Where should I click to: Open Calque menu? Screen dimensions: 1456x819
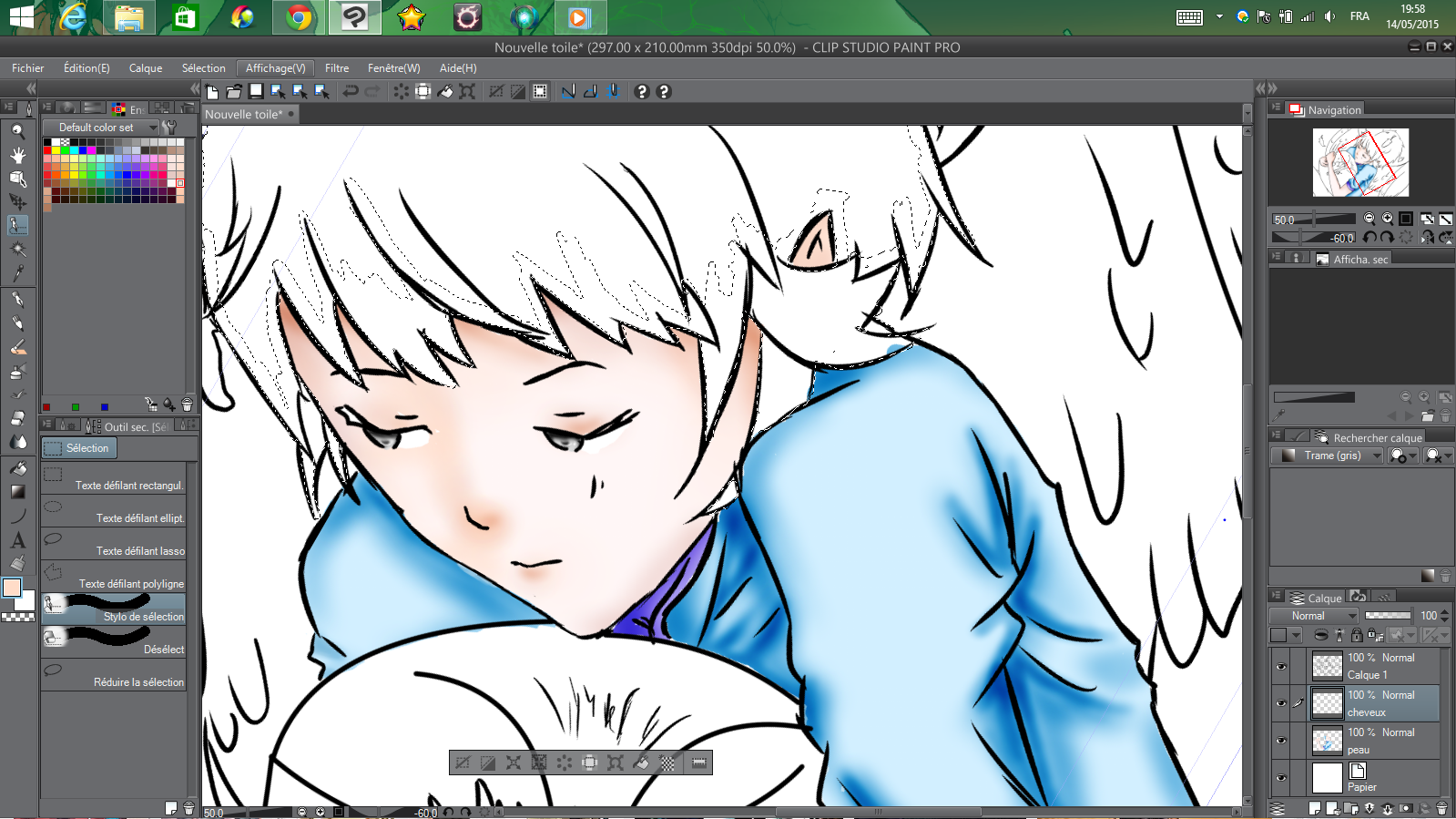(x=146, y=68)
